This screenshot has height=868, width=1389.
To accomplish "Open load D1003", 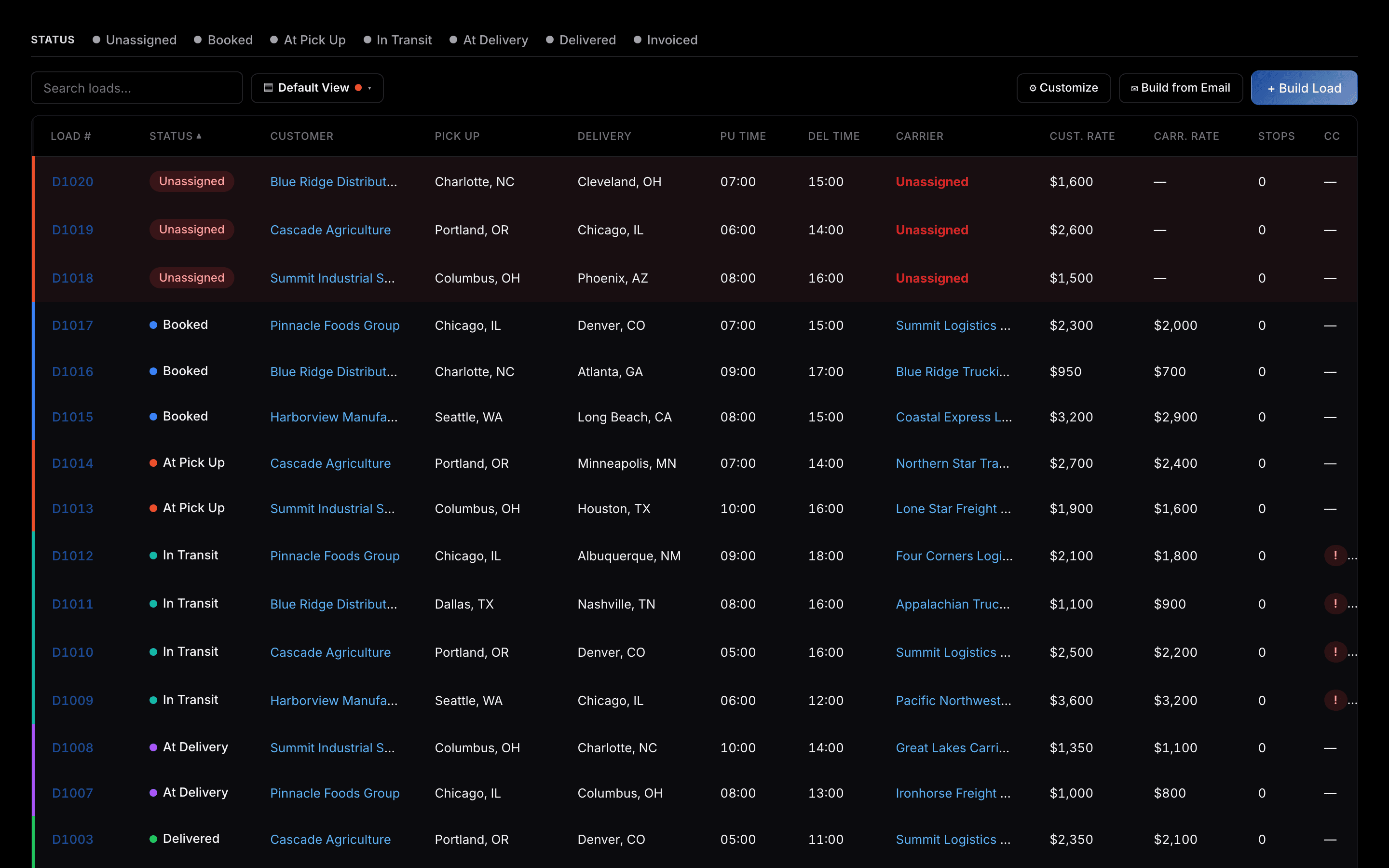I will coord(72,839).
